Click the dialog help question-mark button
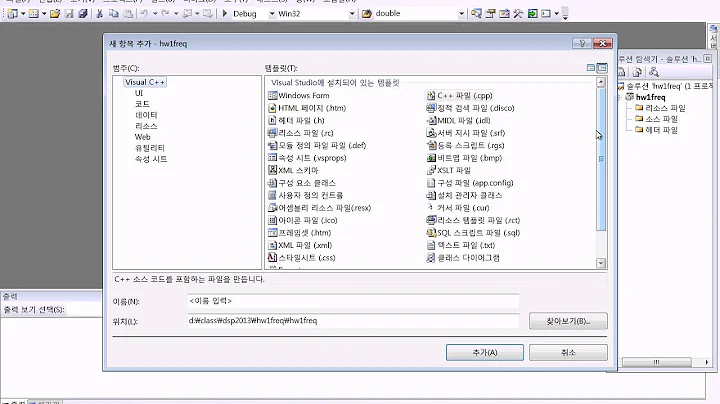720x404 pixels. coord(582,43)
